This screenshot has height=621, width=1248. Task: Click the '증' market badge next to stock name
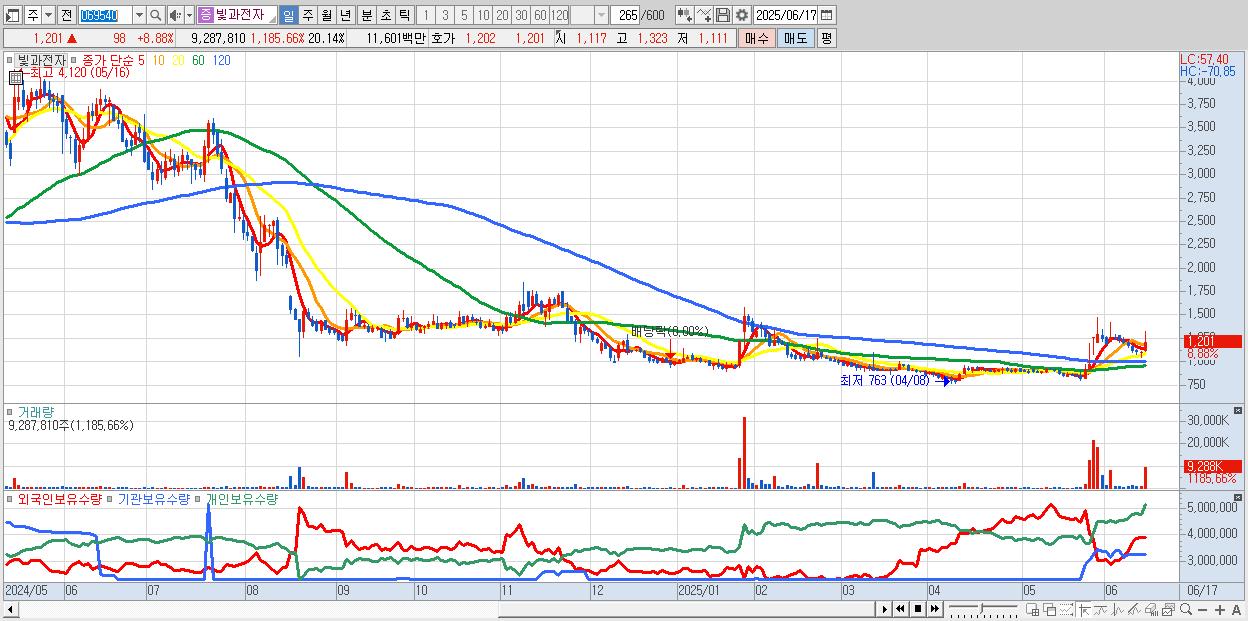204,15
